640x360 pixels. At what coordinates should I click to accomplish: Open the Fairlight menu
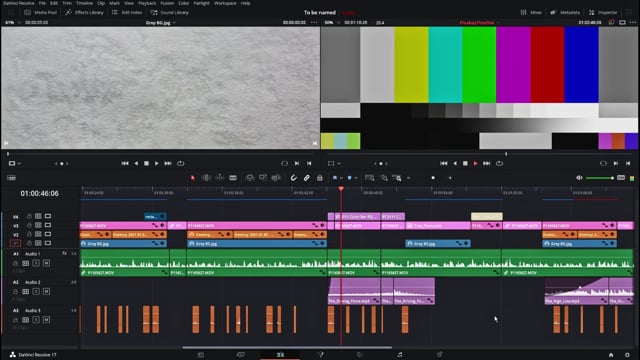(202, 3)
